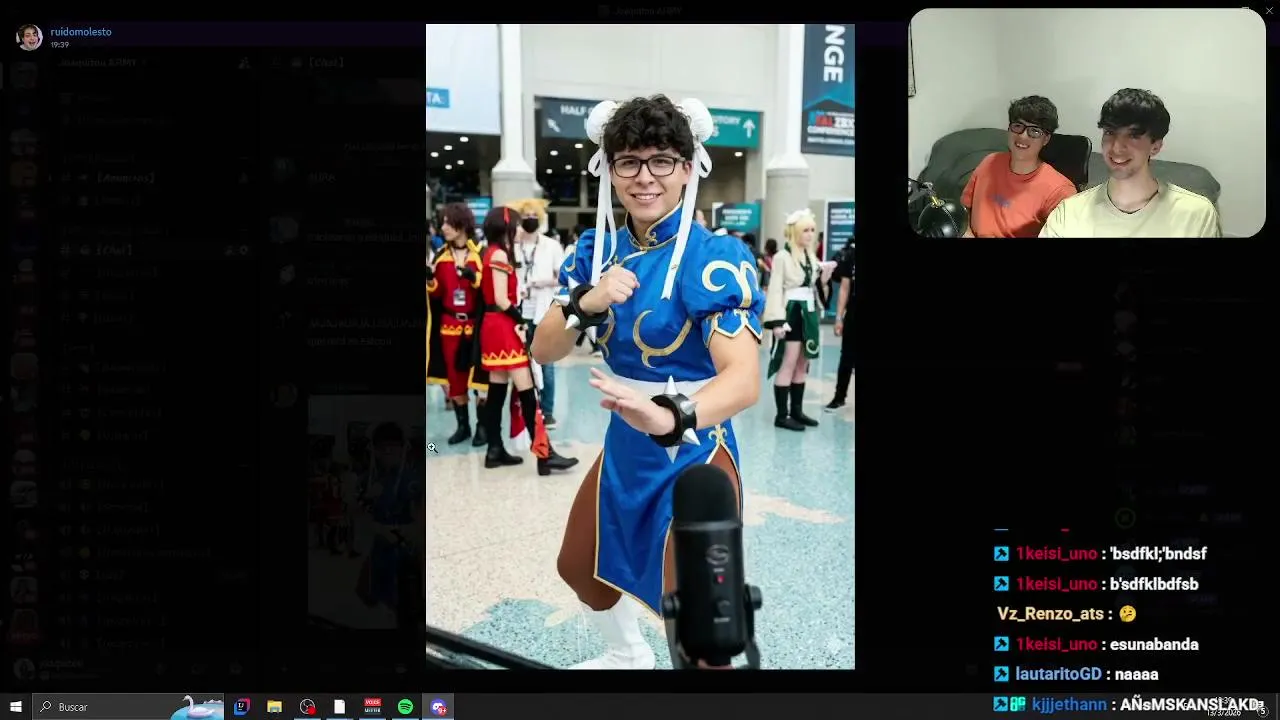This screenshot has height=720, width=1280.
Task: Click the taskbar clock and date
Action: 1222,707
